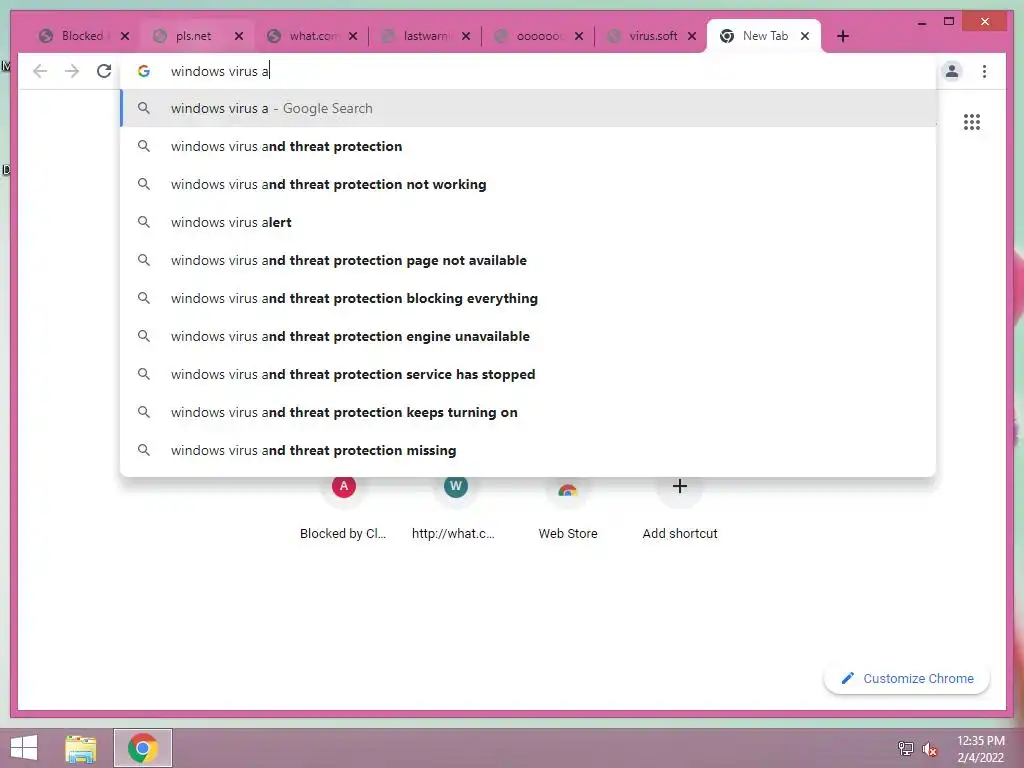Open the Windows Start menu
This screenshot has width=1024, height=768.
(x=24, y=748)
